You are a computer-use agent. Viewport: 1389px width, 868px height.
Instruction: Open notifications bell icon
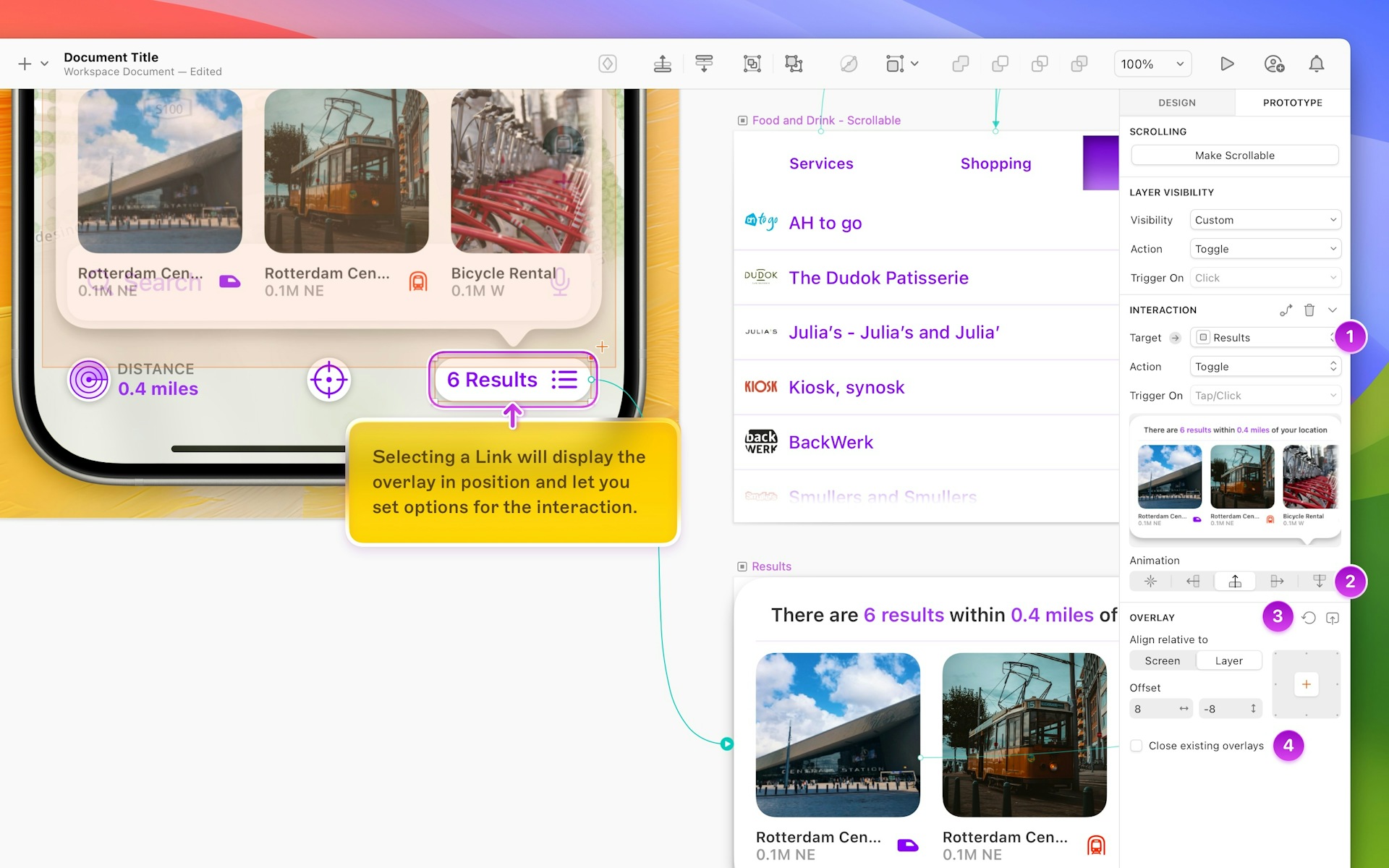point(1317,64)
